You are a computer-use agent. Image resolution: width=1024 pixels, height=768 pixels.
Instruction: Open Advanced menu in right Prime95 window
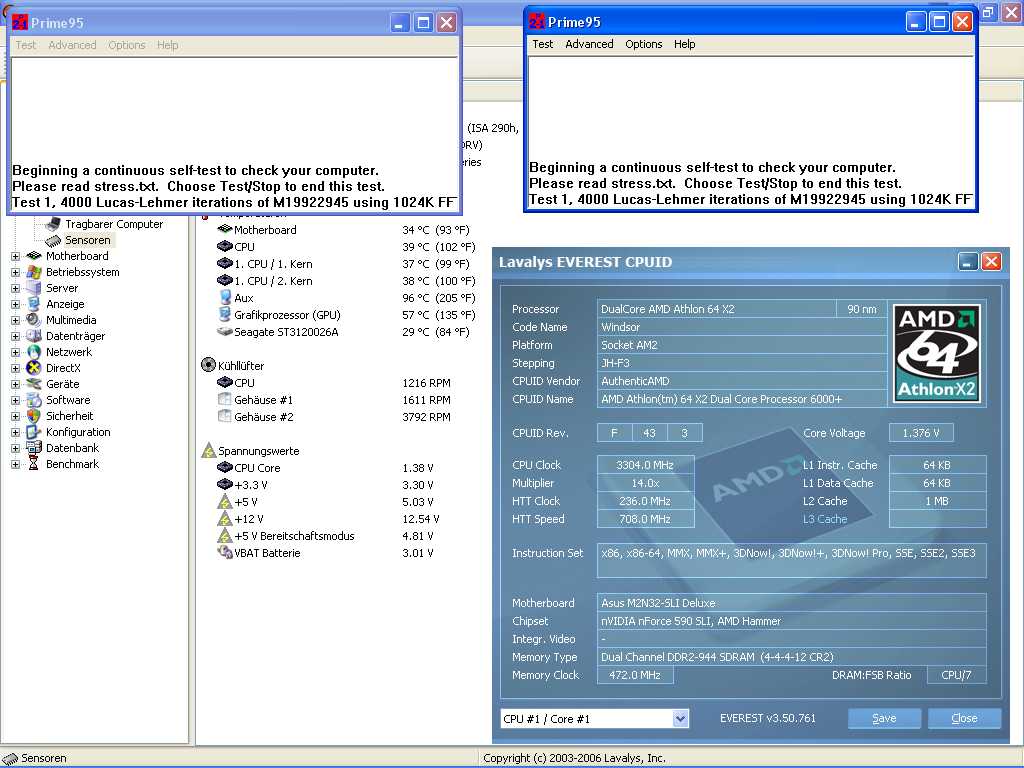589,44
